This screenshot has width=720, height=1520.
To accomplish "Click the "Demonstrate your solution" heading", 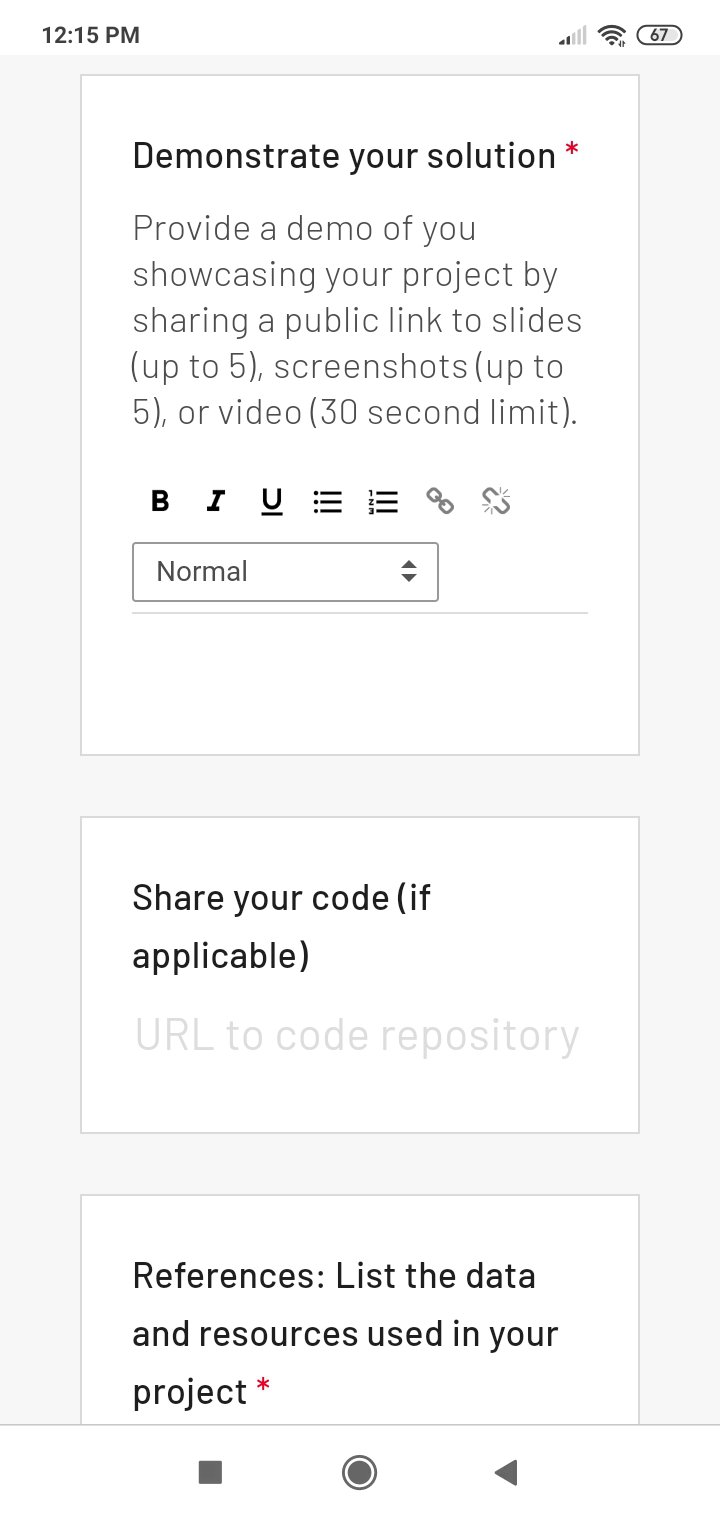I will pos(344,156).
